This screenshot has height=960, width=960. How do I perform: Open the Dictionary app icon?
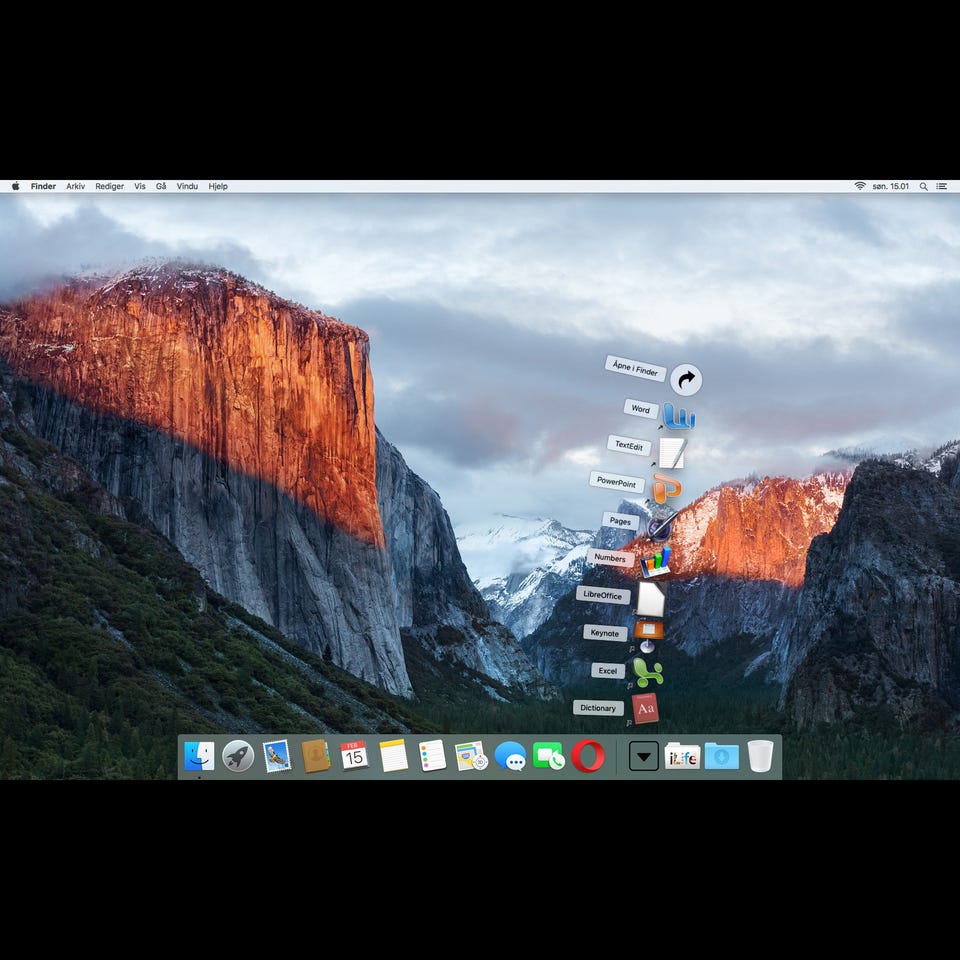tap(645, 708)
